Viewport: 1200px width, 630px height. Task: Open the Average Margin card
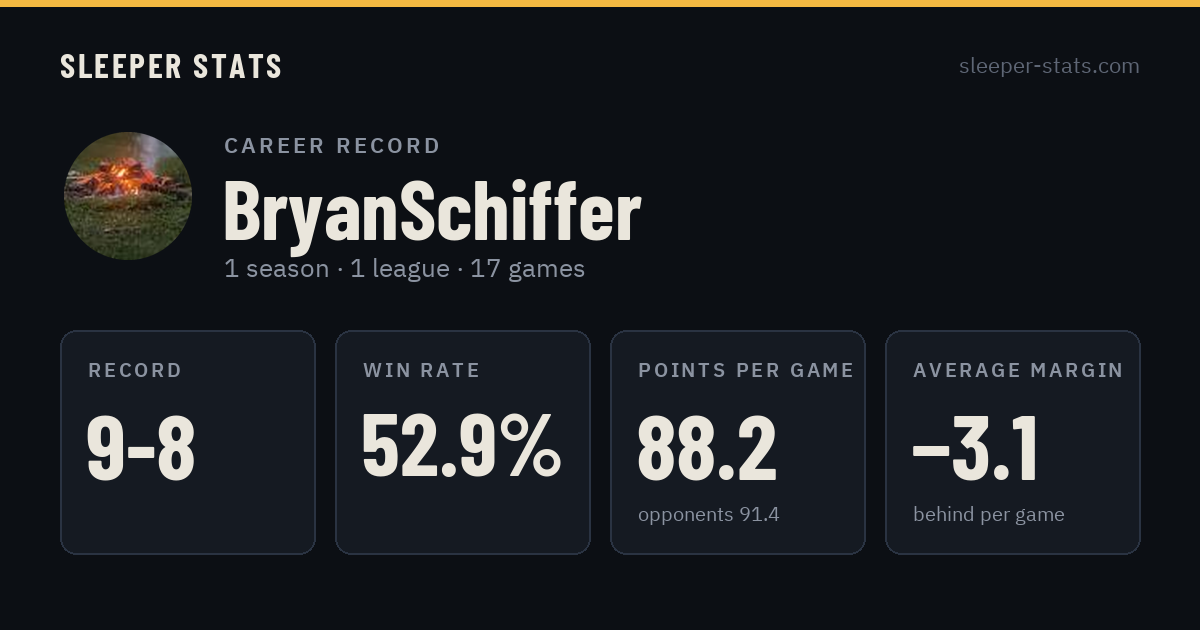pos(1013,442)
